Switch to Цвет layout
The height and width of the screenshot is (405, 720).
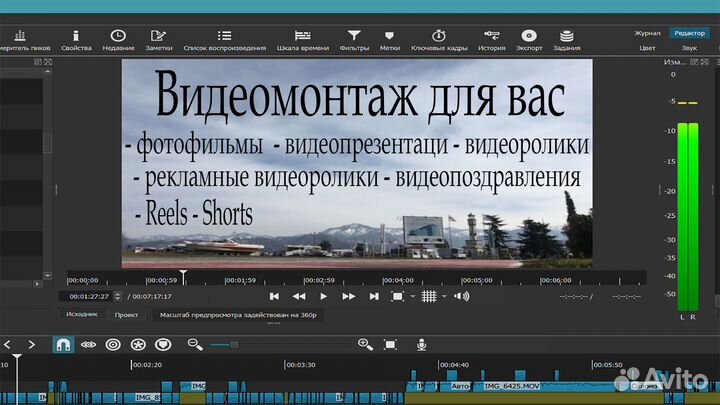(x=647, y=48)
